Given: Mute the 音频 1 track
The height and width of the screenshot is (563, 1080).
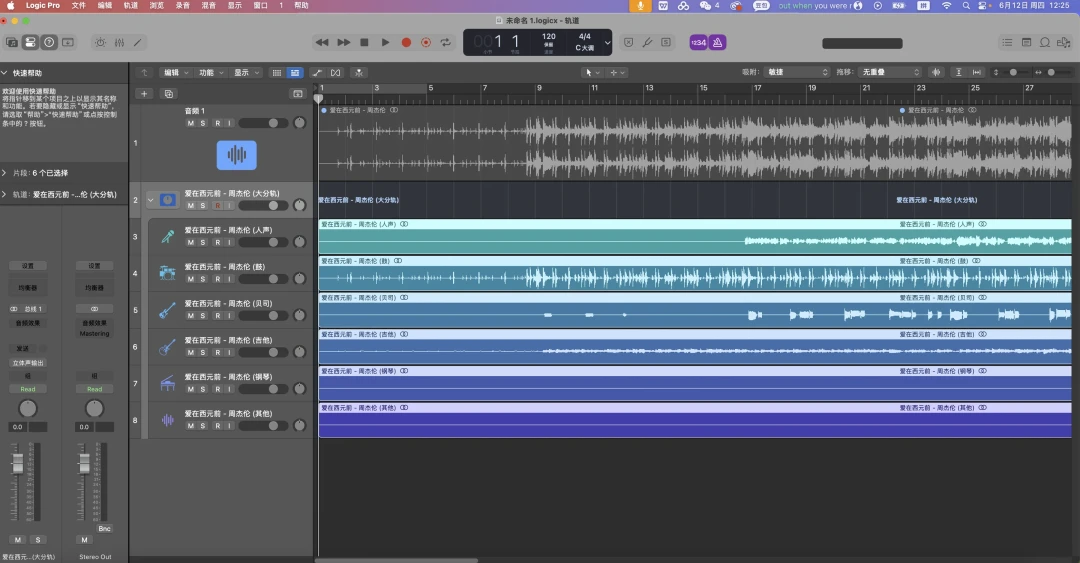Looking at the screenshot, I should pos(191,123).
